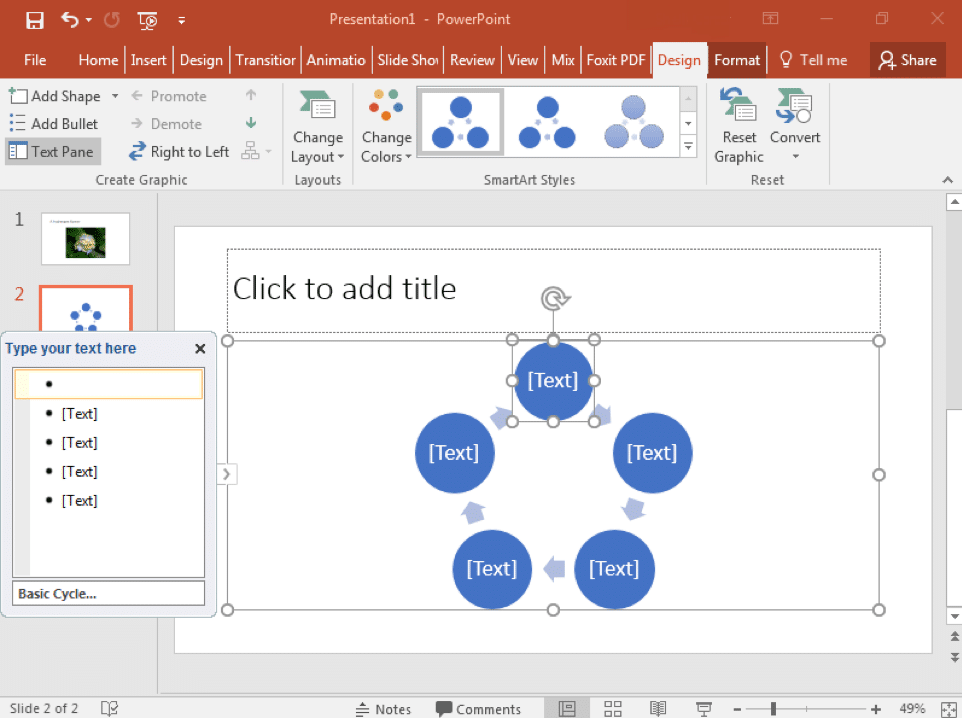Viewport: 962px width, 718px height.
Task: Start Slide Show from status bar icon
Action: coord(702,708)
